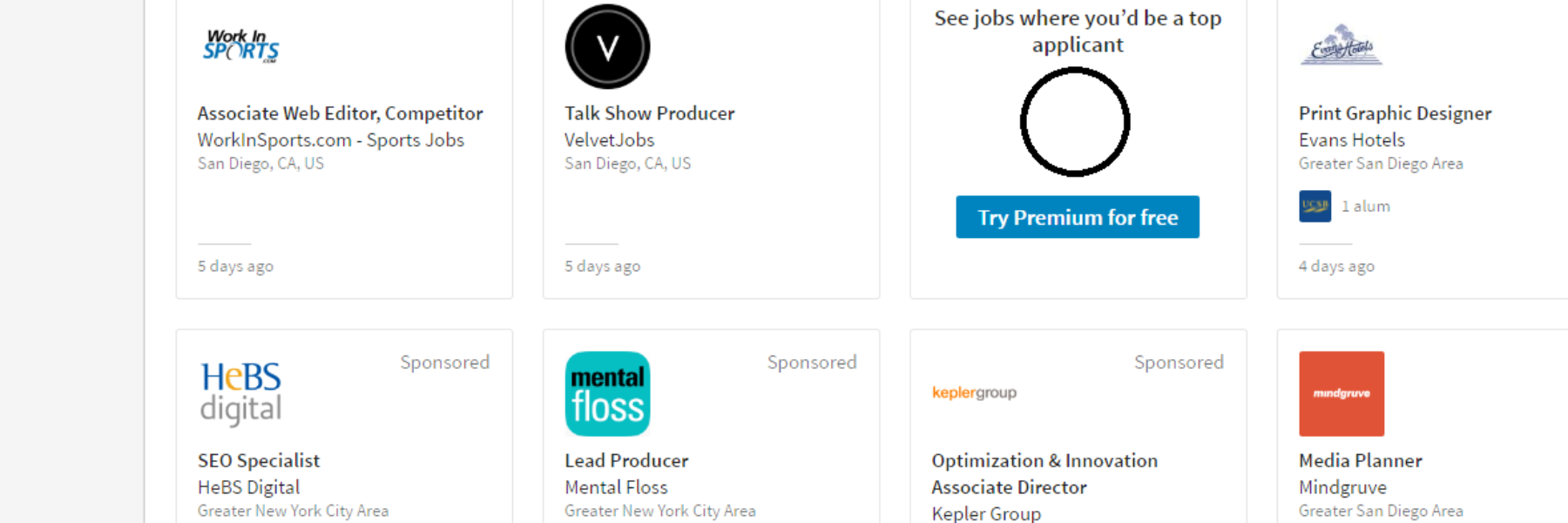
Task: Open the Evans Hotels logo
Action: [x=1342, y=45]
